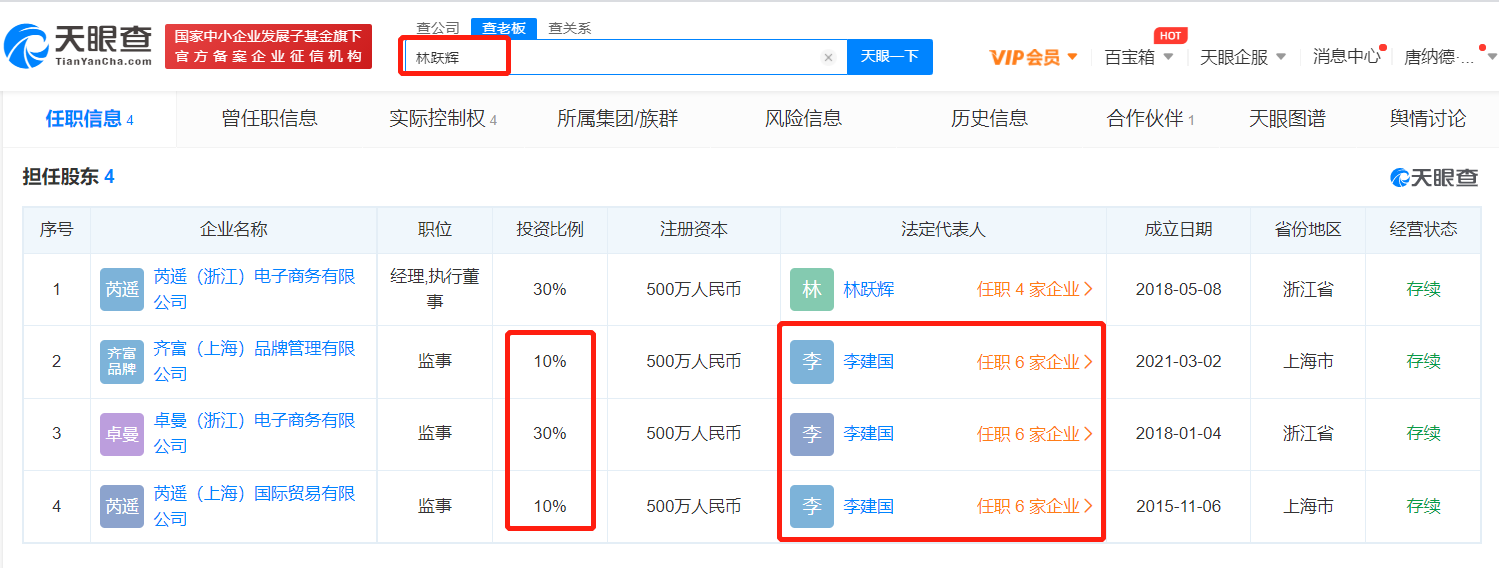Open the 任职信息 tab

tap(89, 119)
